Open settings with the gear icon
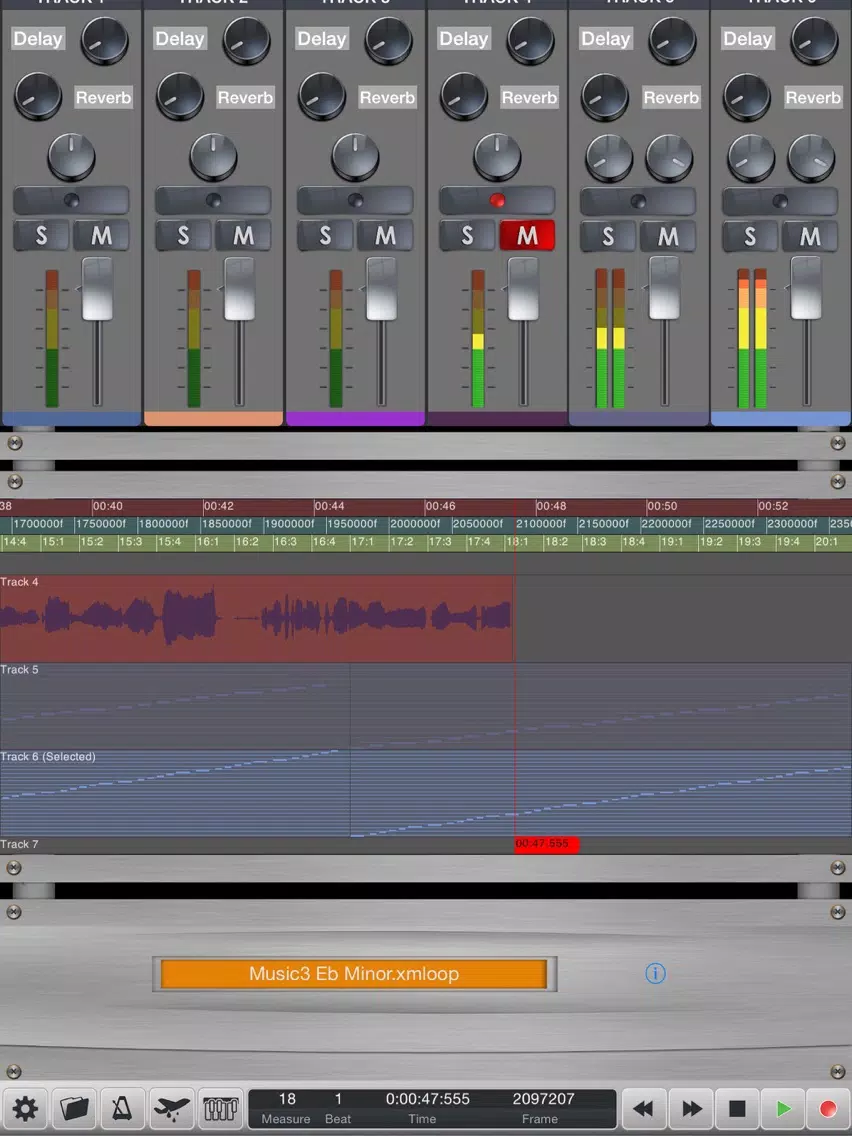Screen dimensions: 852x1136 pyautogui.click(x=25, y=1108)
